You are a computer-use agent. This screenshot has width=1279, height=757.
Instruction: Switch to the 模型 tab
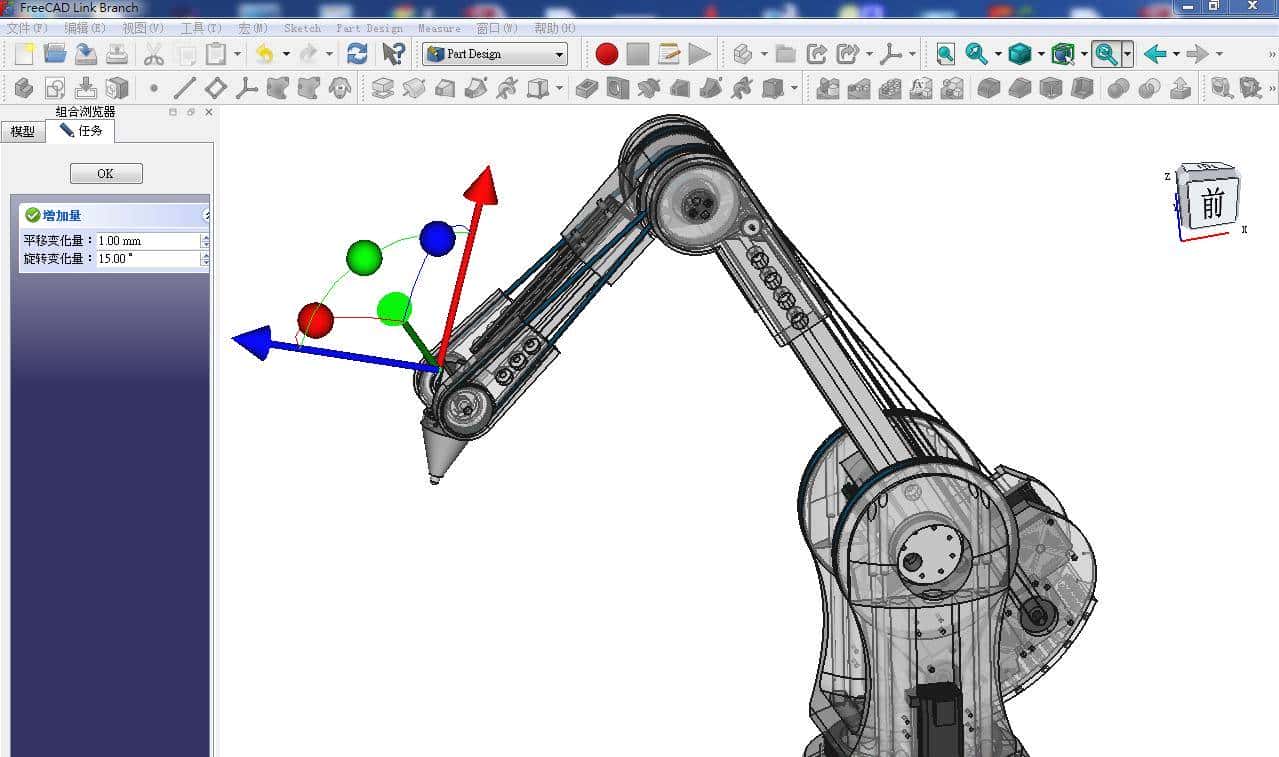23,131
